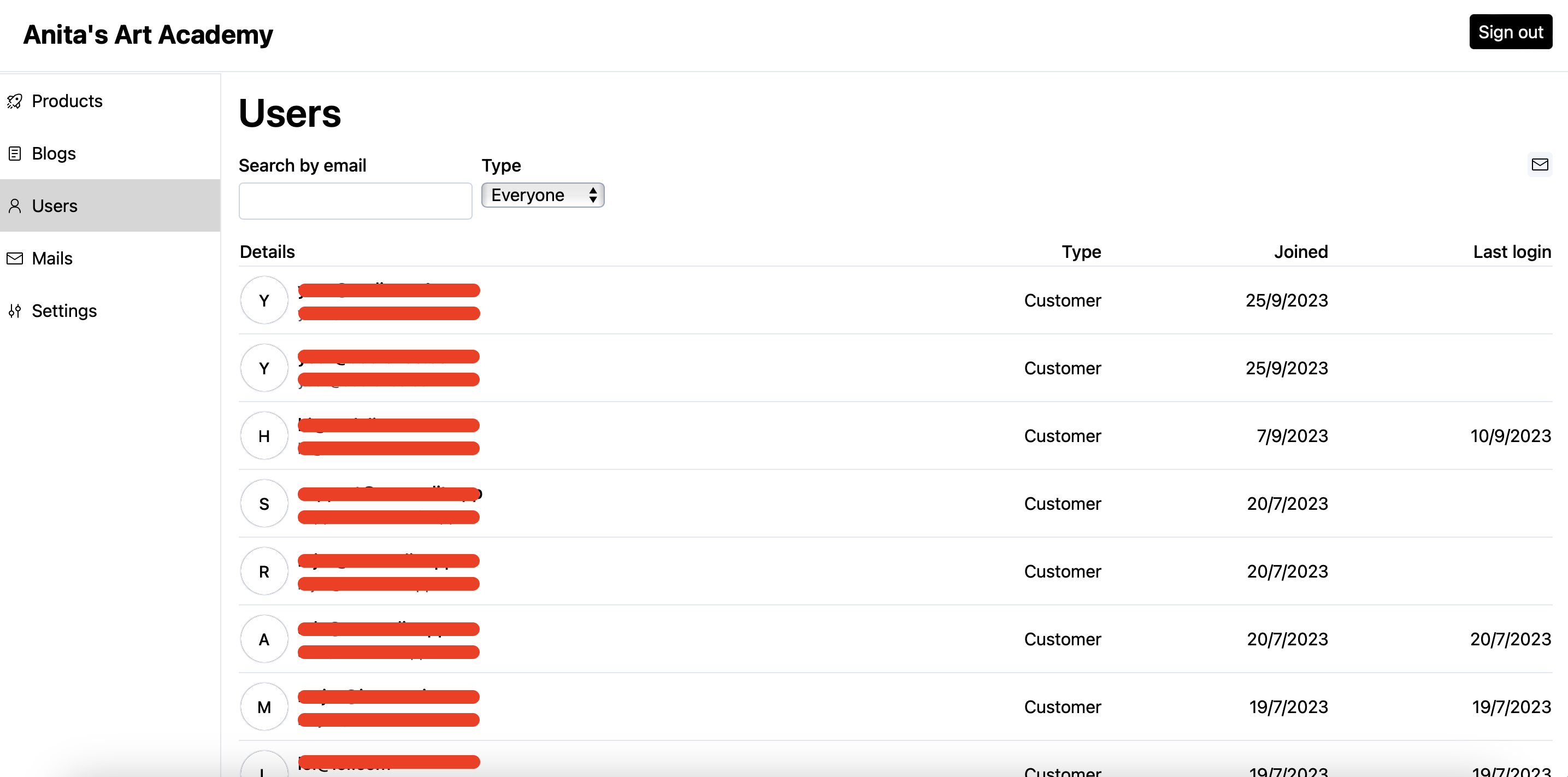This screenshot has height=777, width=1568.
Task: Open the Everyone type dropdown
Action: pos(543,196)
